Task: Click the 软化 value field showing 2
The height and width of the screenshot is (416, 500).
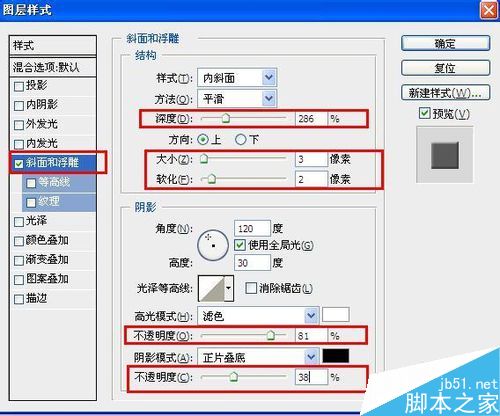Action: pos(311,179)
